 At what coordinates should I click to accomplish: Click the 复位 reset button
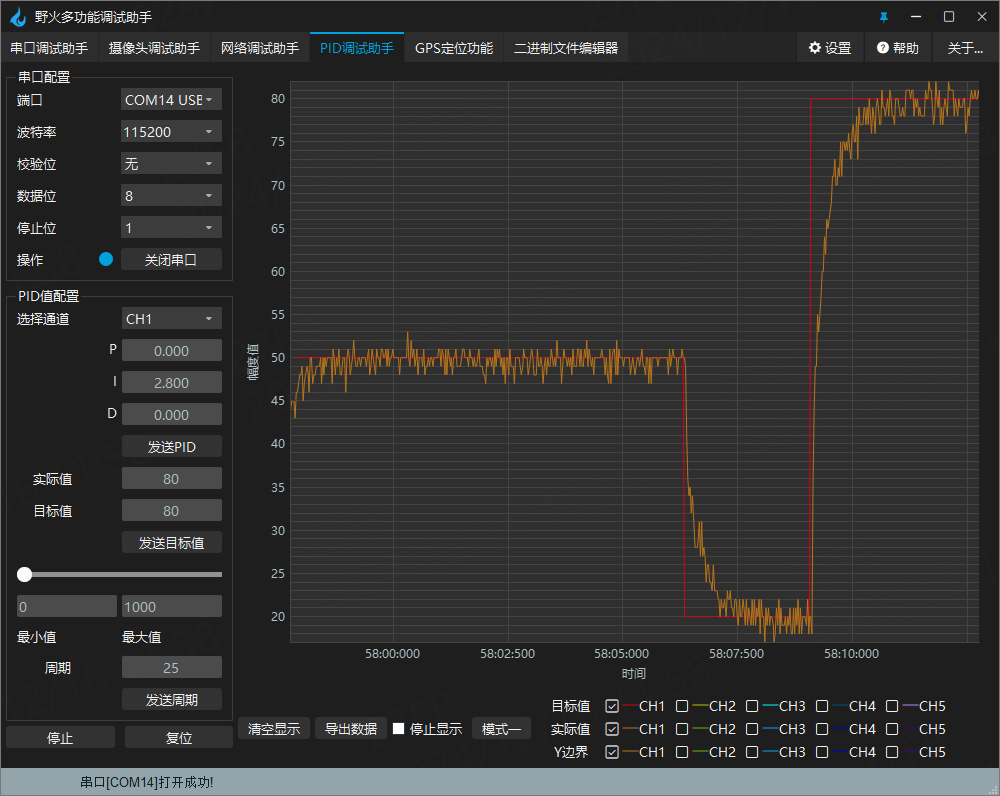[x=179, y=737]
